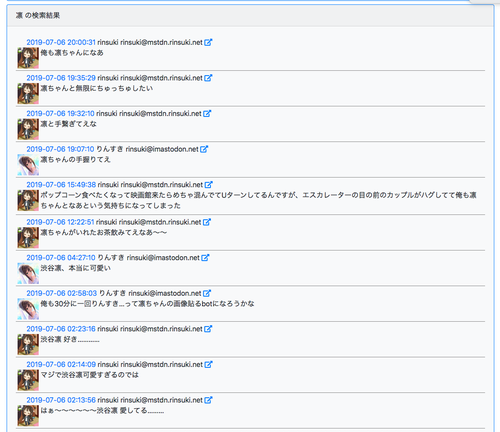Click post text "渋谷凛 好き"
This screenshot has height=432, width=500.
(x=70, y=339)
